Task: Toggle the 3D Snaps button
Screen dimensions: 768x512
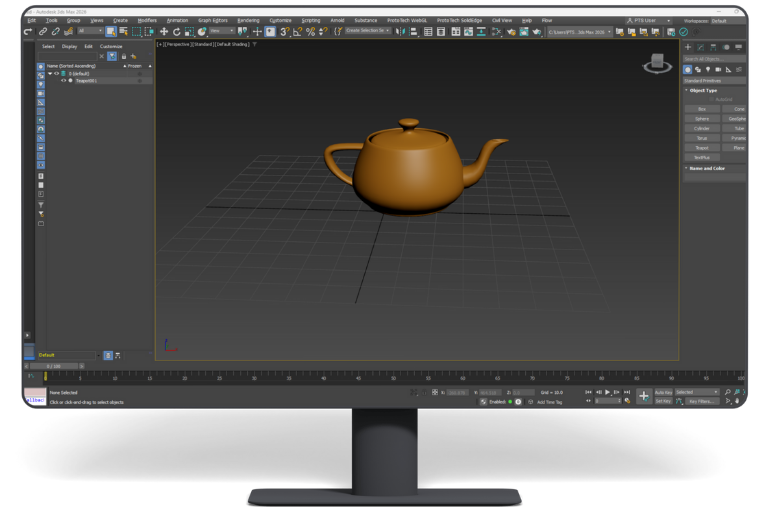Action: 284,32
